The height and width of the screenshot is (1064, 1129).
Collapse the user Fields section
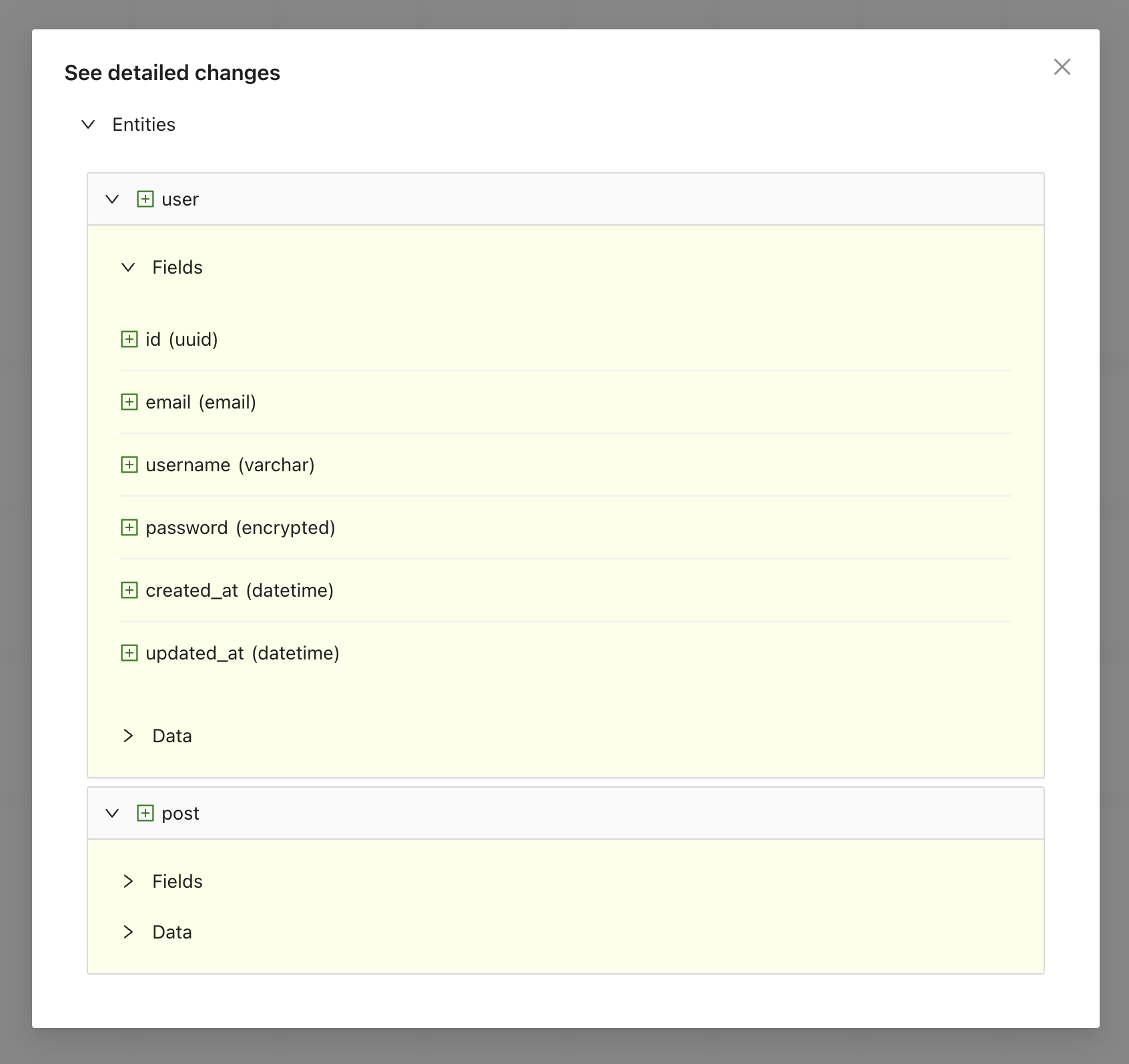[x=128, y=268]
